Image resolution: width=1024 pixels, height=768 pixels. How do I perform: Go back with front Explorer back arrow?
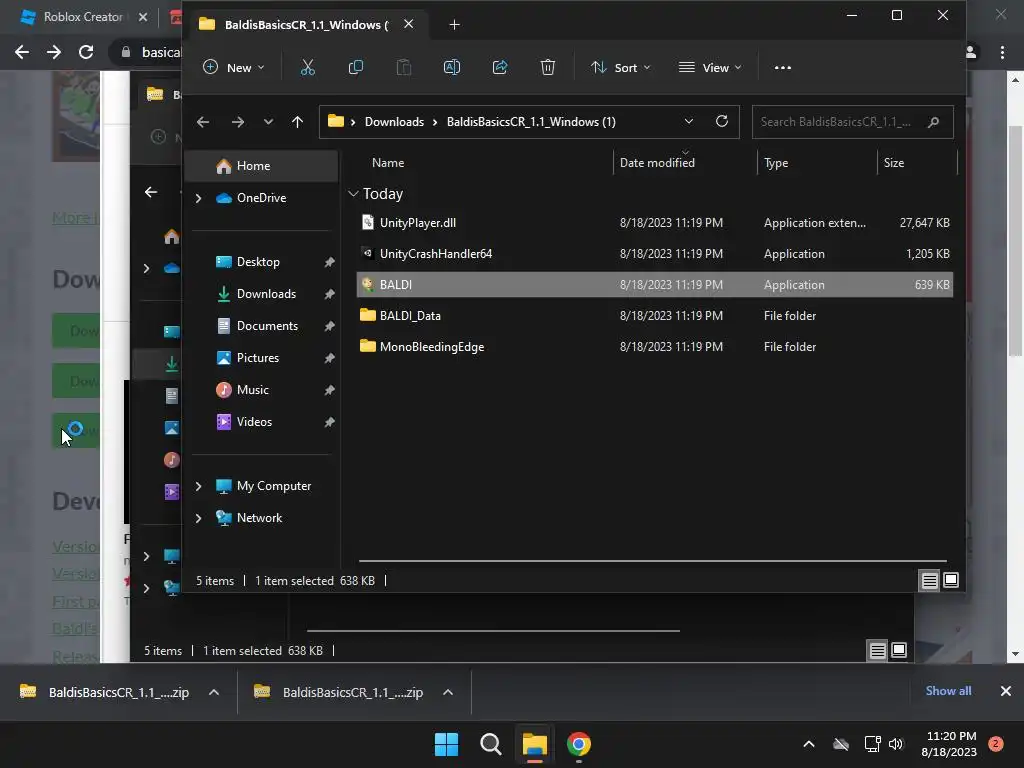pyautogui.click(x=203, y=122)
